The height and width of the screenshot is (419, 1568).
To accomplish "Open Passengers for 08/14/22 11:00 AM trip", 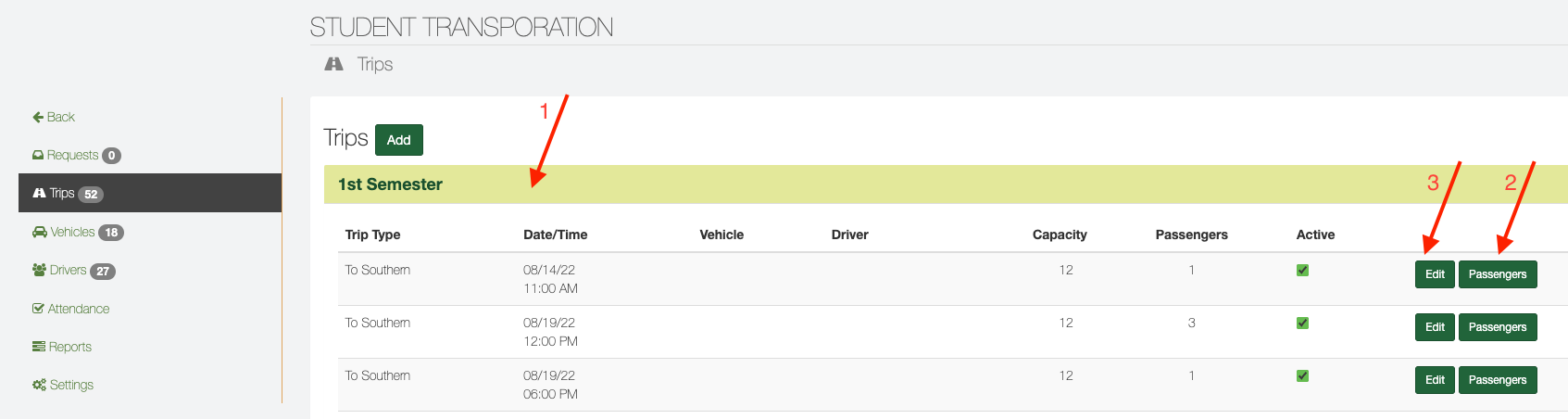I will tap(1497, 274).
